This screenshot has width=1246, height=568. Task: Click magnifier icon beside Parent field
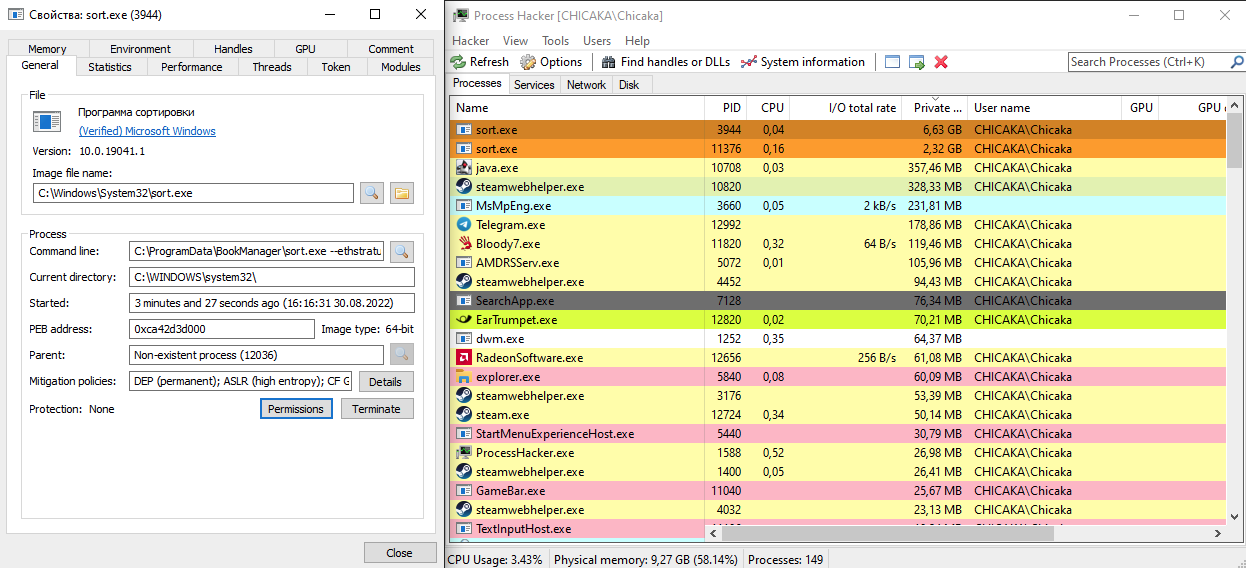[x=402, y=354]
